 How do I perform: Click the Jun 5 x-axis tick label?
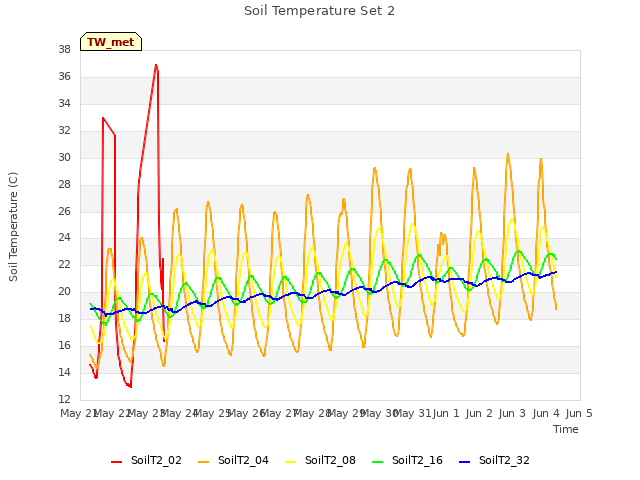(579, 413)
